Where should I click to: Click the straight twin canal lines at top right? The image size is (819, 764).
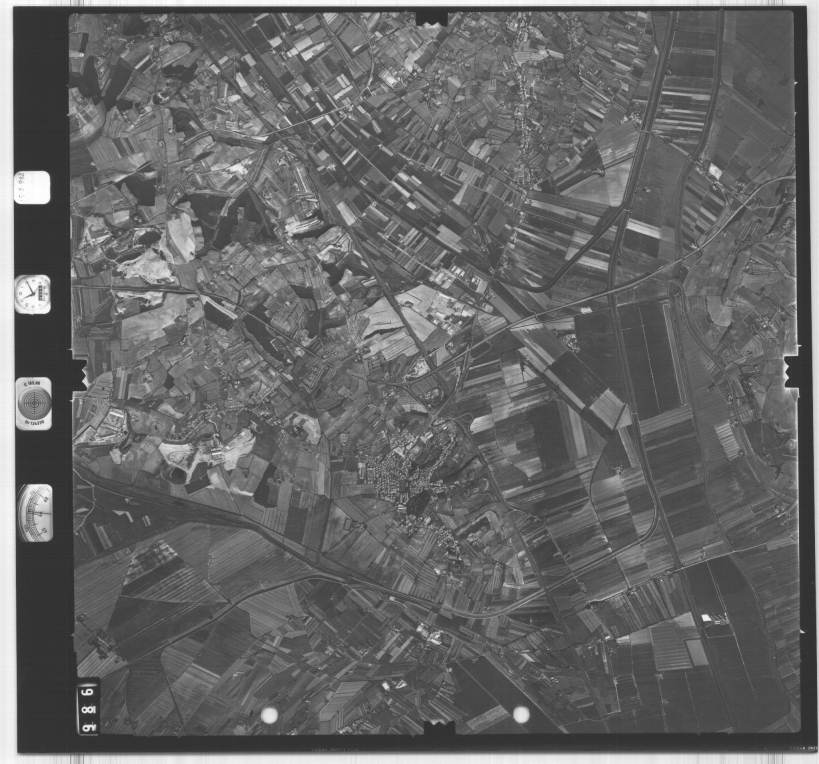coord(690,90)
